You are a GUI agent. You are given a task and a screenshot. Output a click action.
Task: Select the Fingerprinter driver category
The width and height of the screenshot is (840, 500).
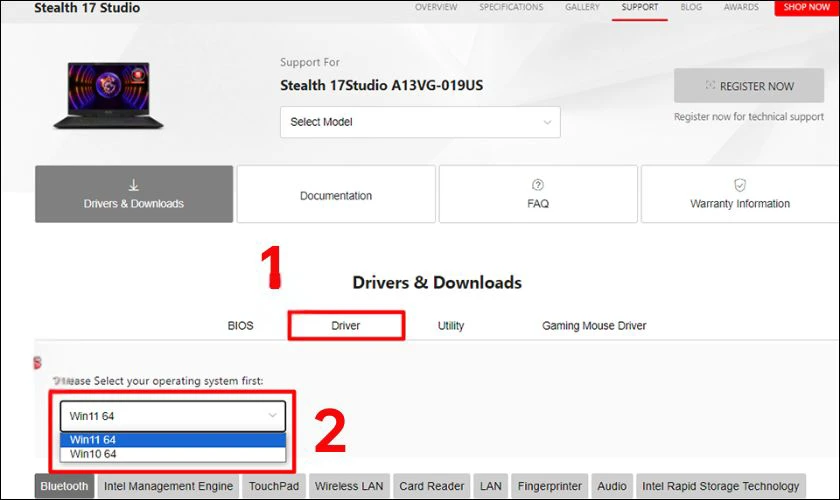pos(550,486)
